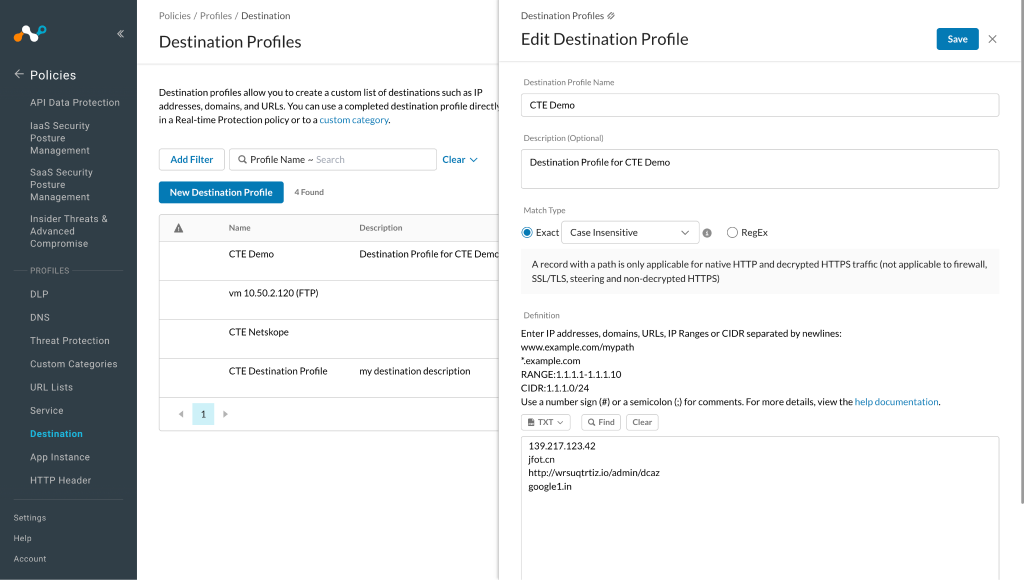Click the Add Filter button
The image size is (1024, 580).
tap(192, 159)
